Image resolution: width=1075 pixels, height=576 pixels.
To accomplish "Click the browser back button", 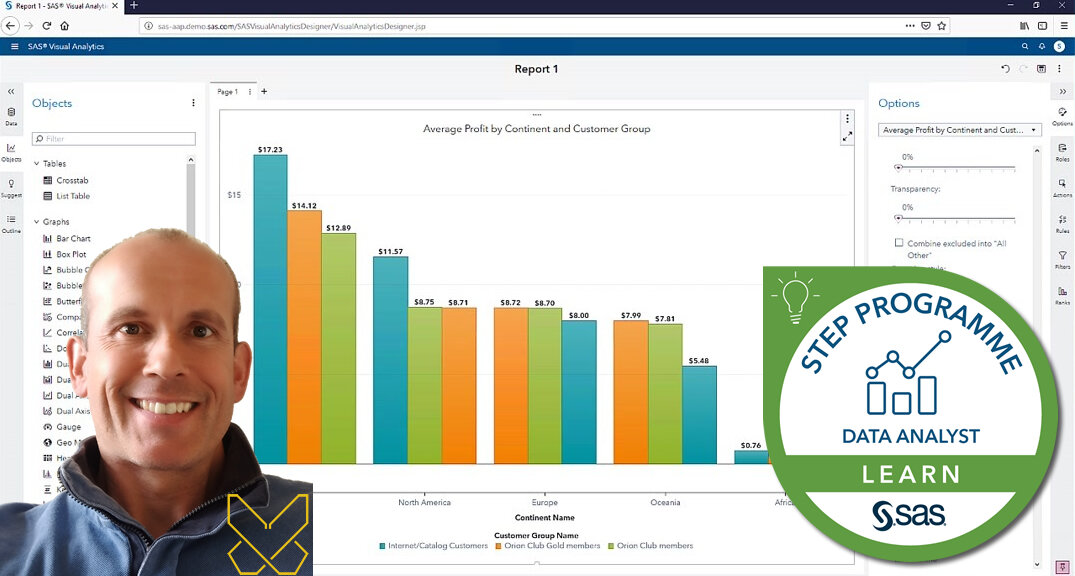I will coord(10,25).
